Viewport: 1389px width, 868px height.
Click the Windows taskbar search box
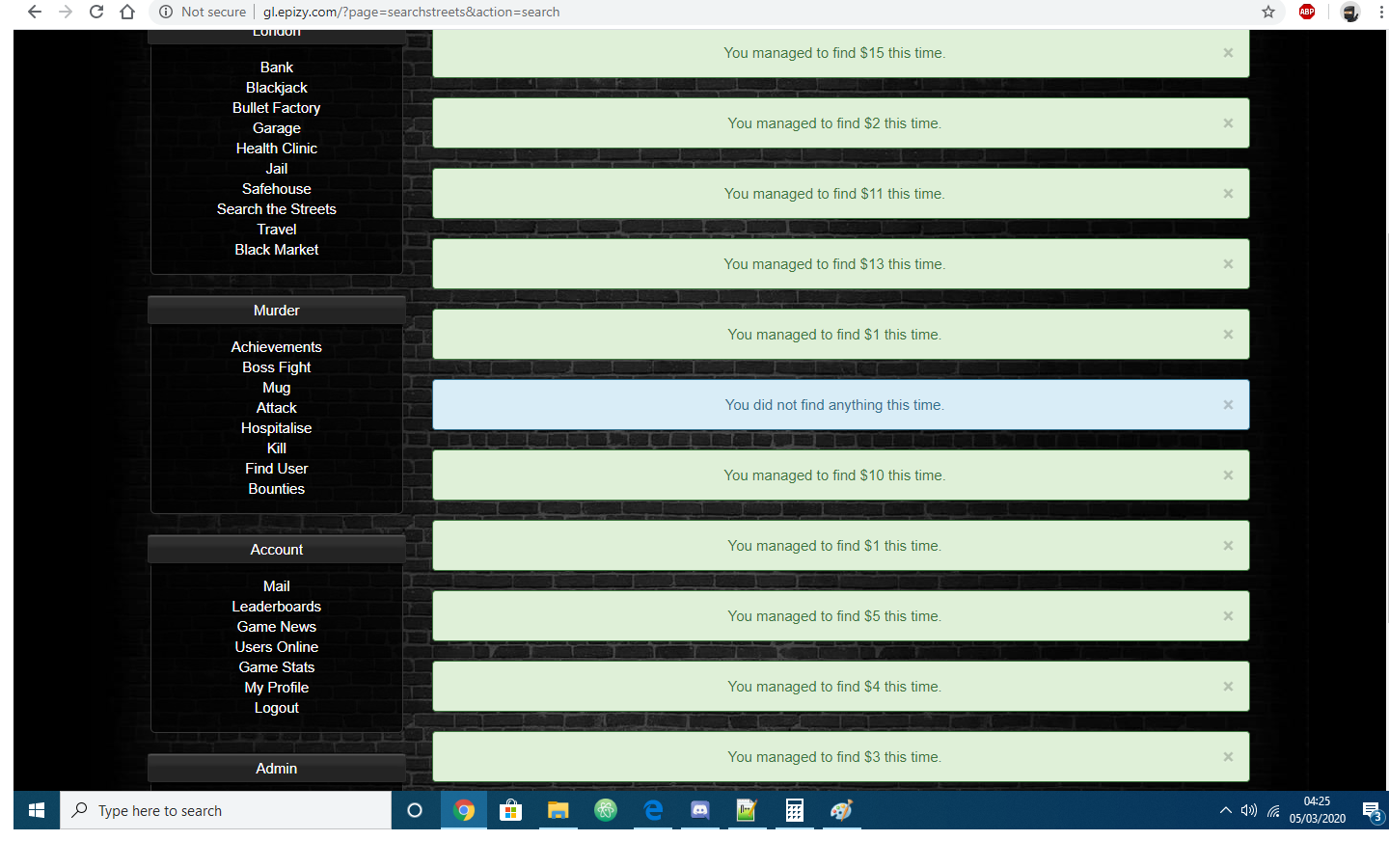(226, 810)
